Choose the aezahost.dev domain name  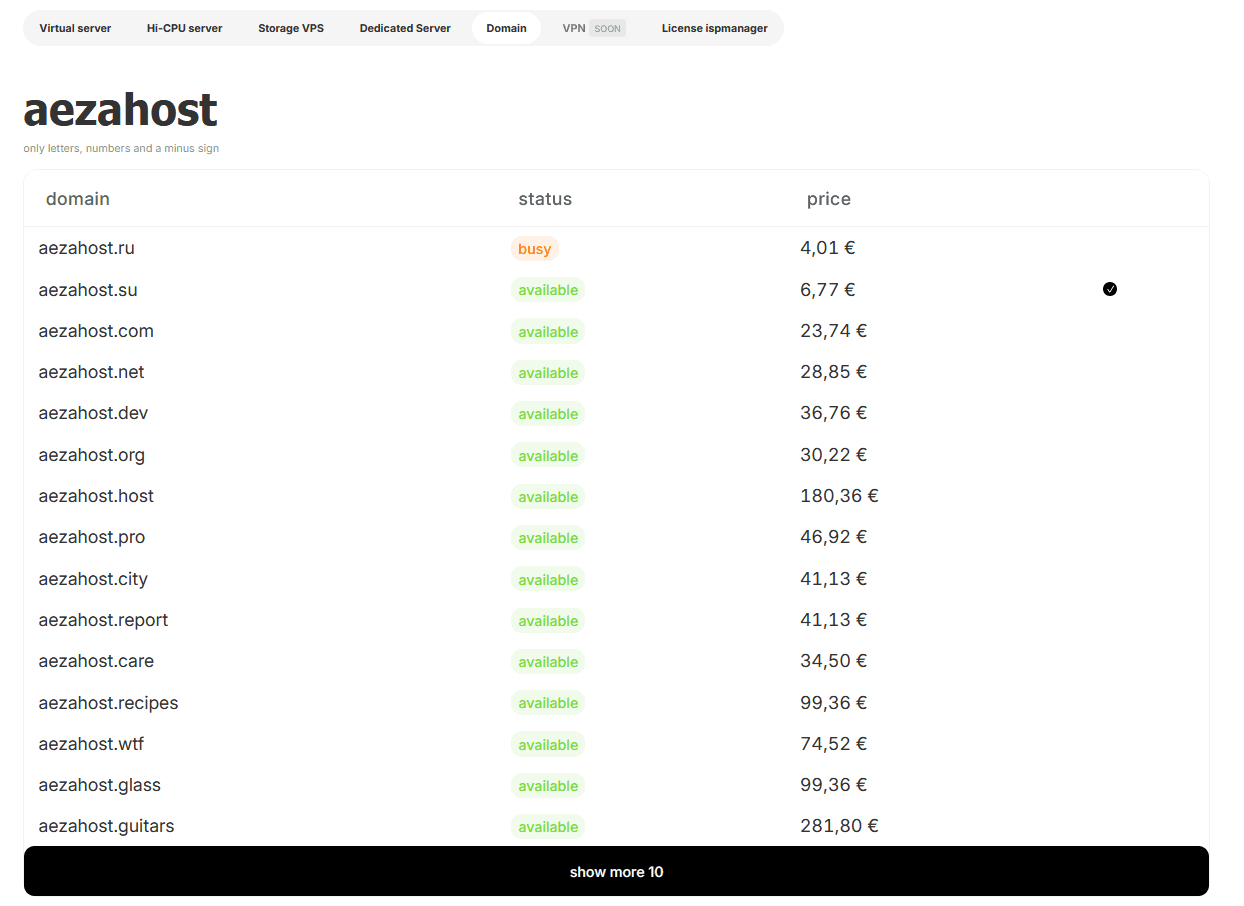coord(93,413)
